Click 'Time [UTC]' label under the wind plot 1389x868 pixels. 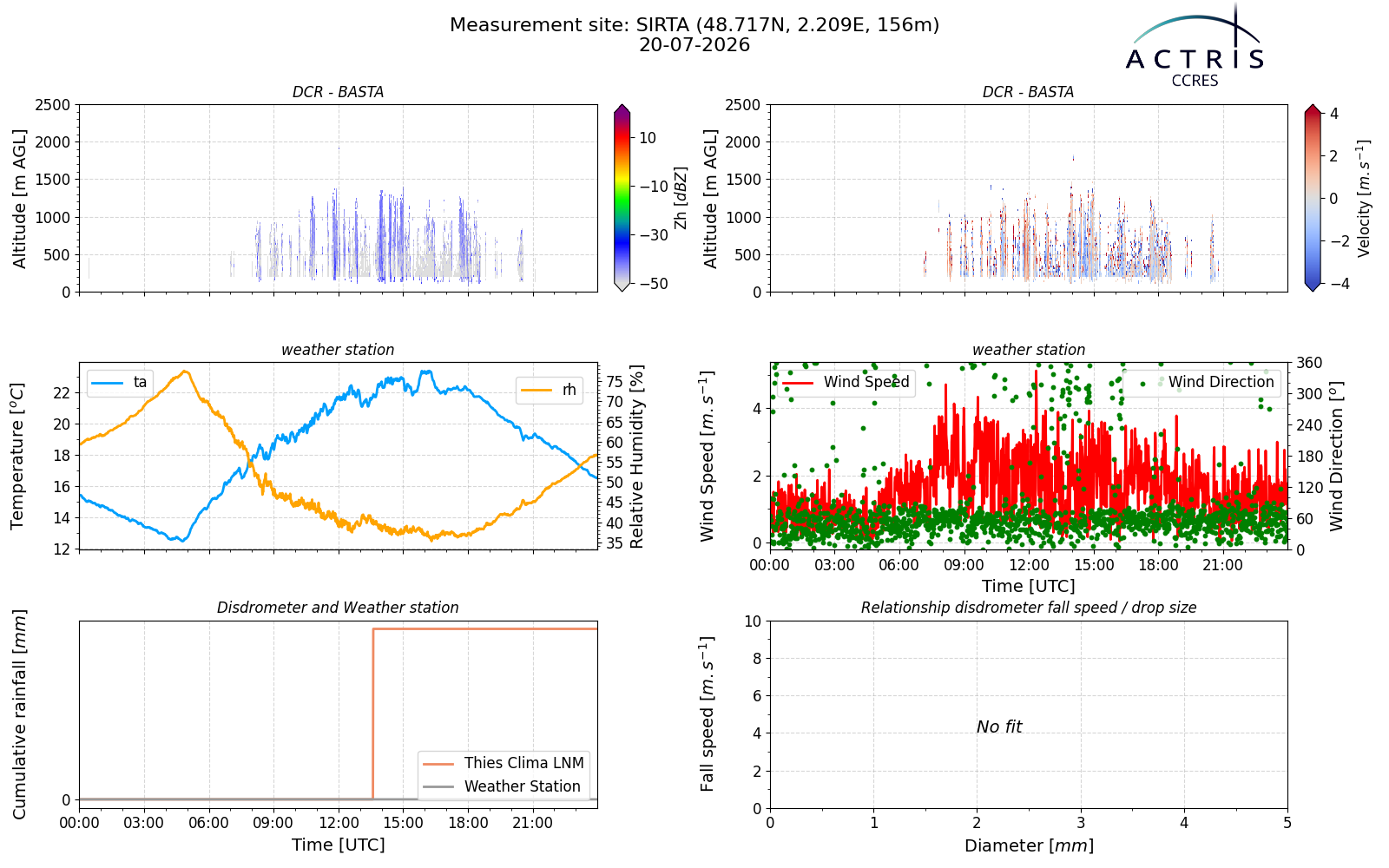(x=1029, y=586)
